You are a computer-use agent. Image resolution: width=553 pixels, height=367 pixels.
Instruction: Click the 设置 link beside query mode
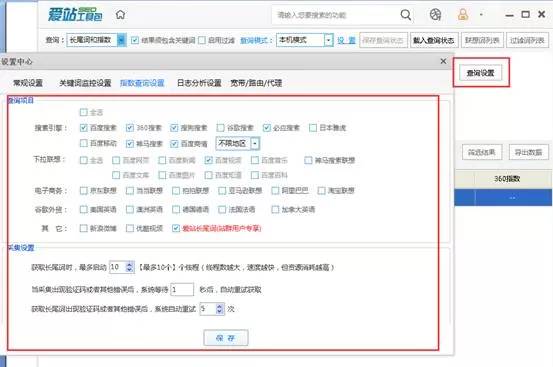[x=346, y=40]
